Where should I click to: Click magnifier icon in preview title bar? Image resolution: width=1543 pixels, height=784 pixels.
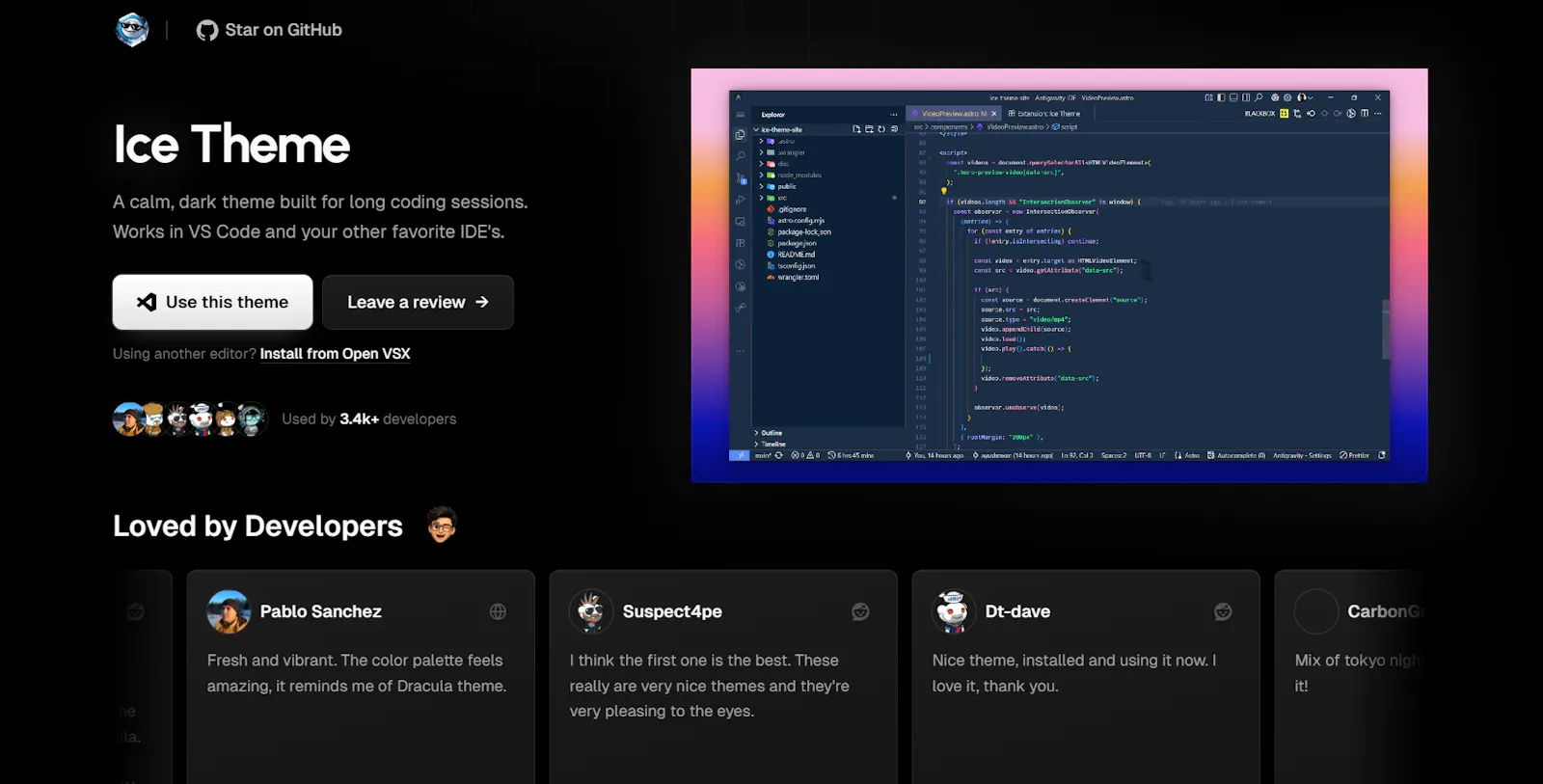click(1259, 97)
